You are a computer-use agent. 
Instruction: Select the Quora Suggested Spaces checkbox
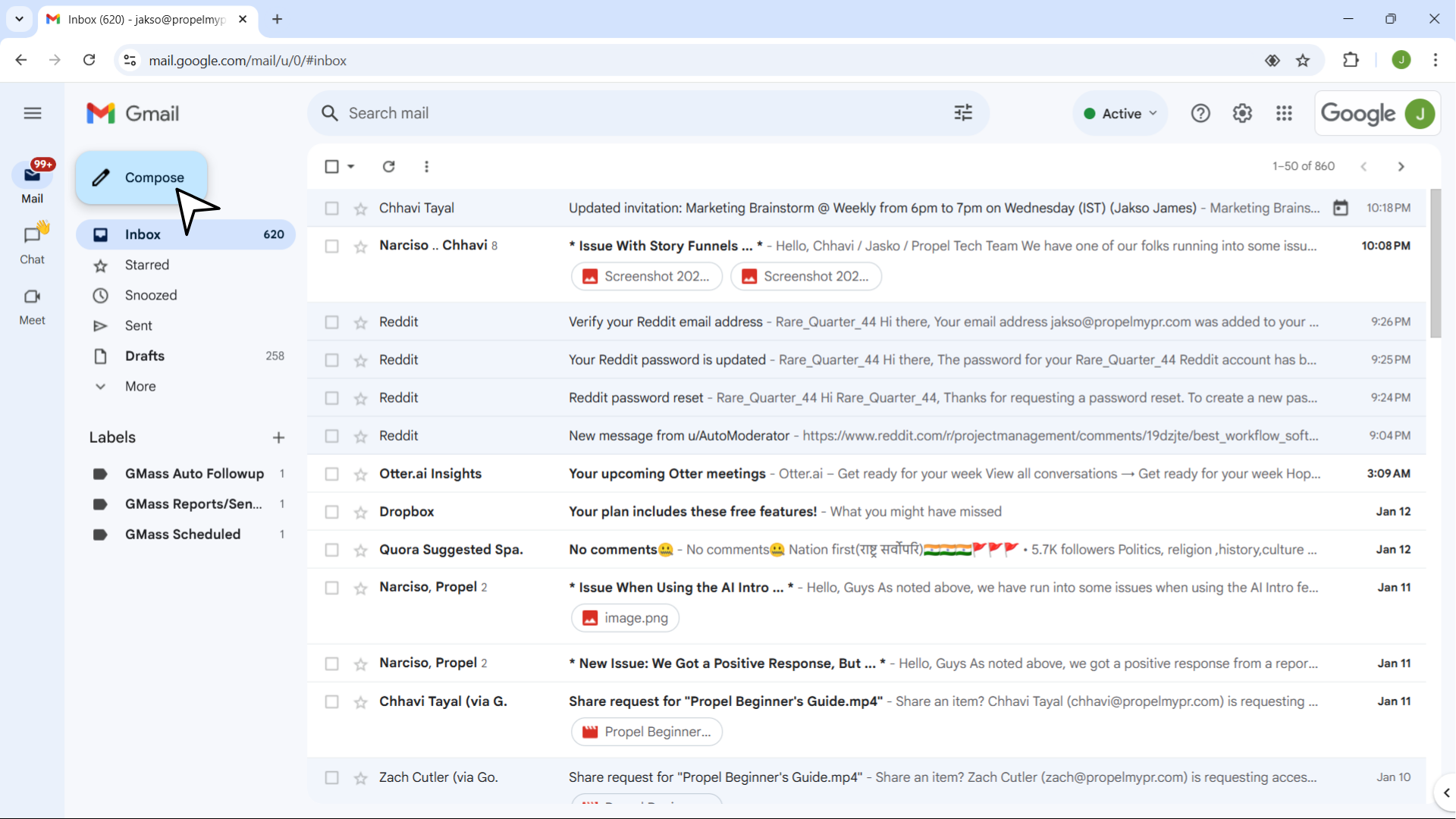pos(331,550)
